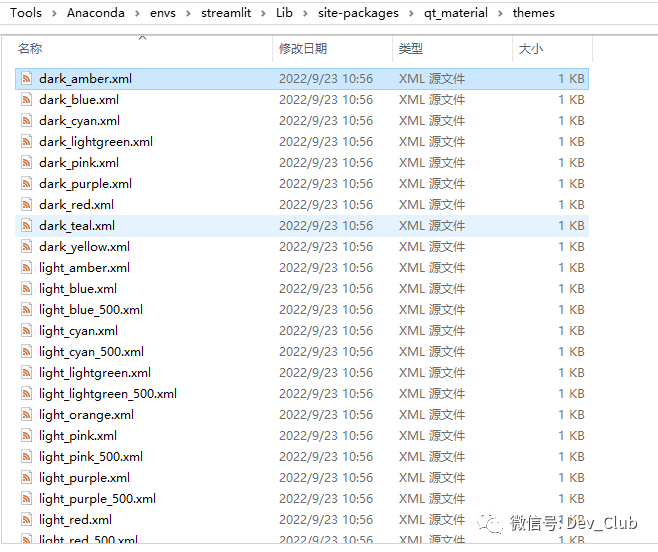Expand the chevron after Lib in breadcrumb

[305, 13]
